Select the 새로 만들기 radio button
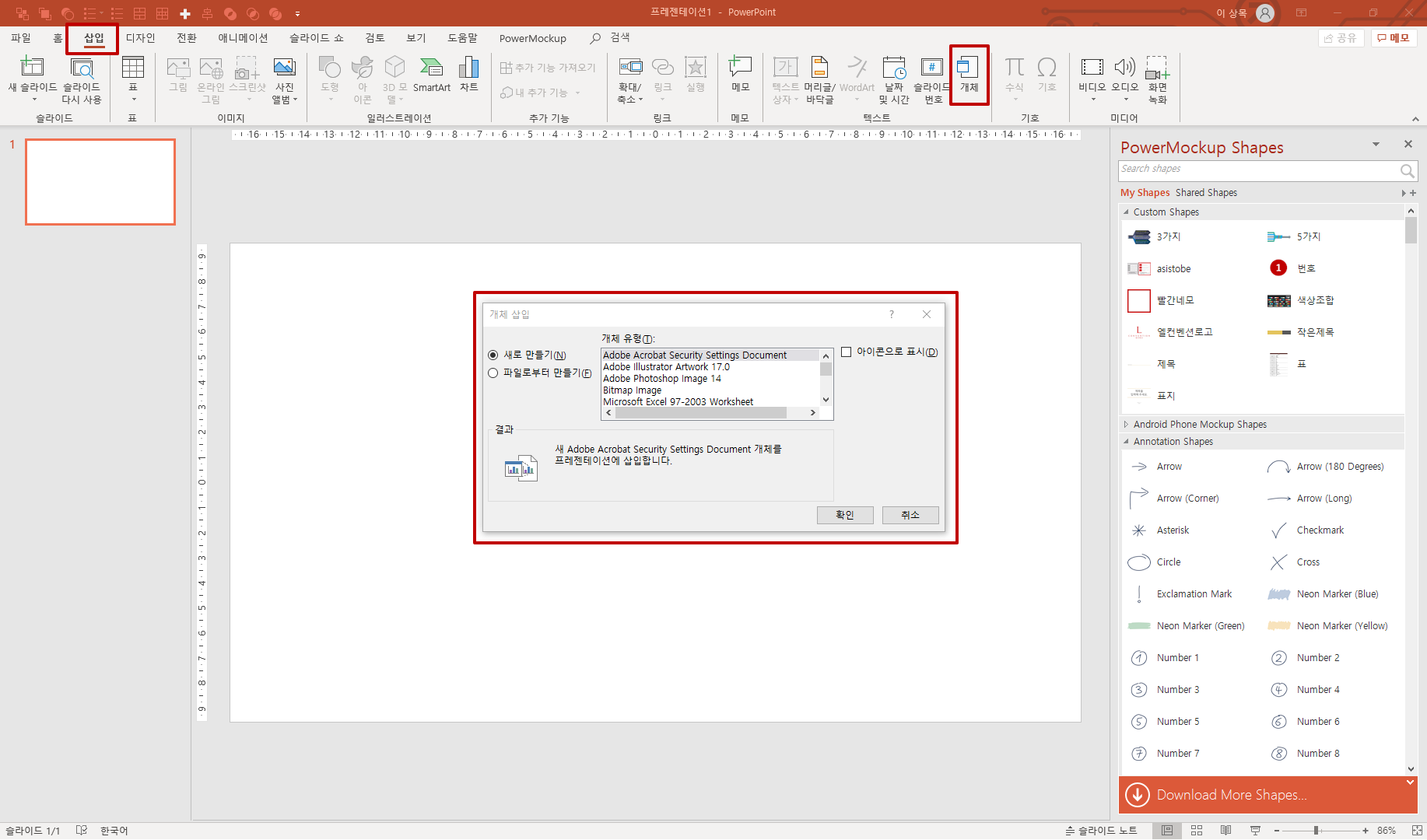 tap(493, 355)
